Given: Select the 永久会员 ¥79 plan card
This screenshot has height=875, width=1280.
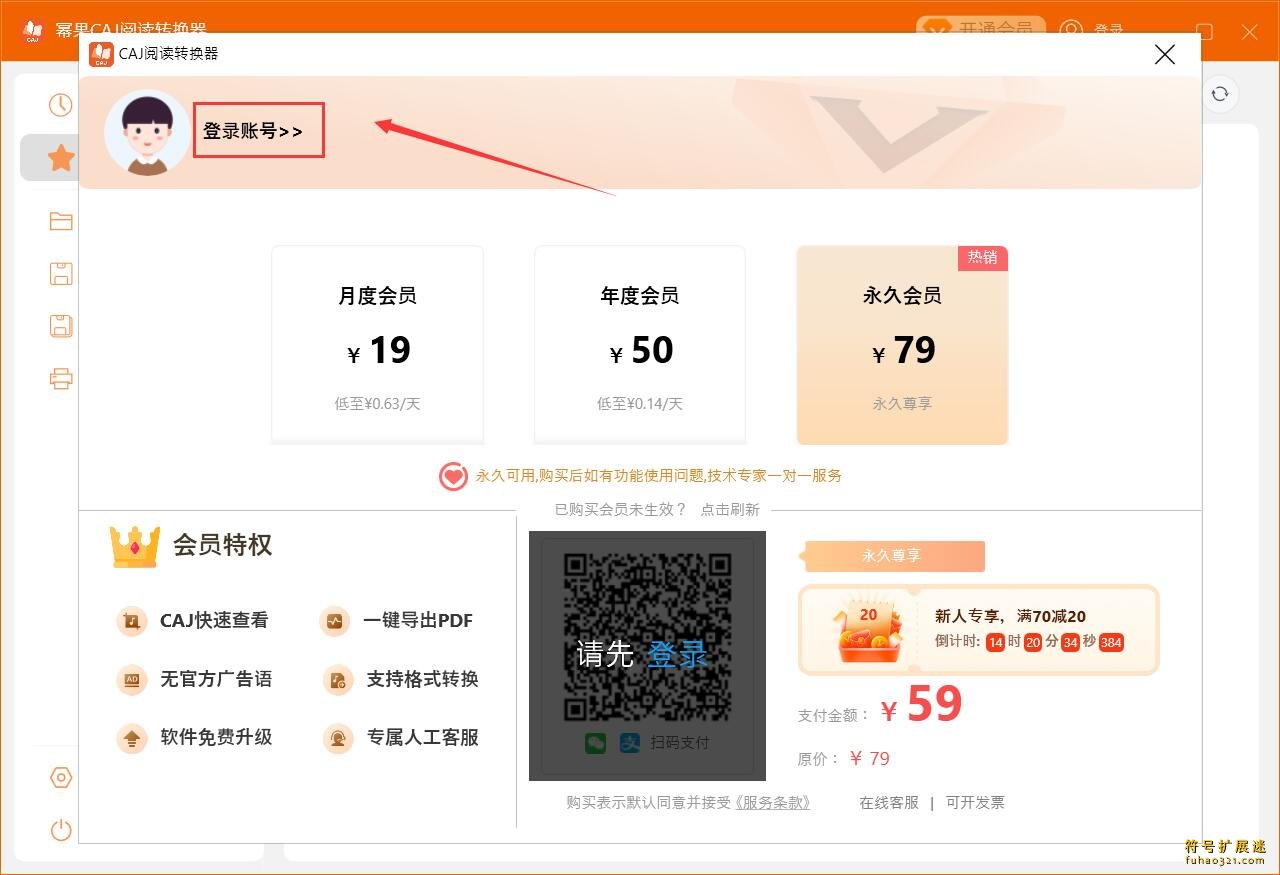Looking at the screenshot, I should [902, 345].
